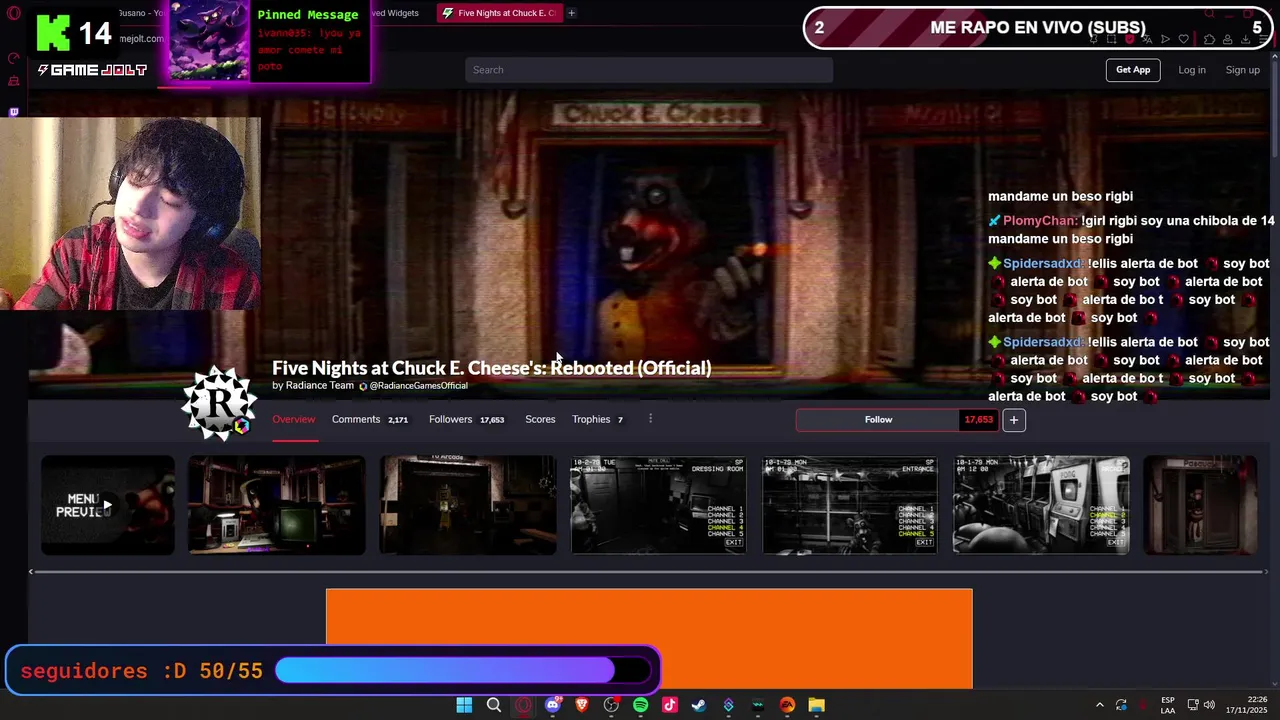Screen dimensions: 1280x720
Task: Launch Brave browser from the taskbar
Action: tap(582, 705)
